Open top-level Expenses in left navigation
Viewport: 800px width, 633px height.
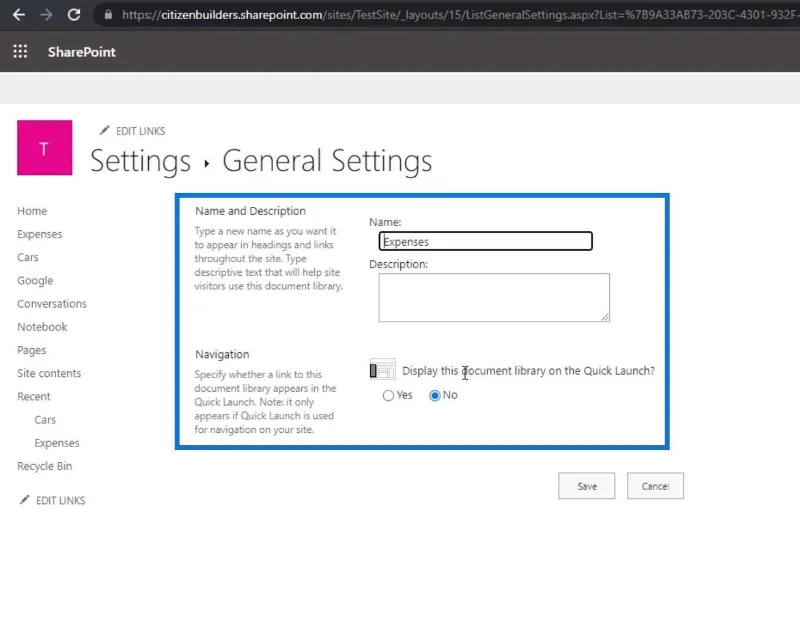pyautogui.click(x=40, y=234)
